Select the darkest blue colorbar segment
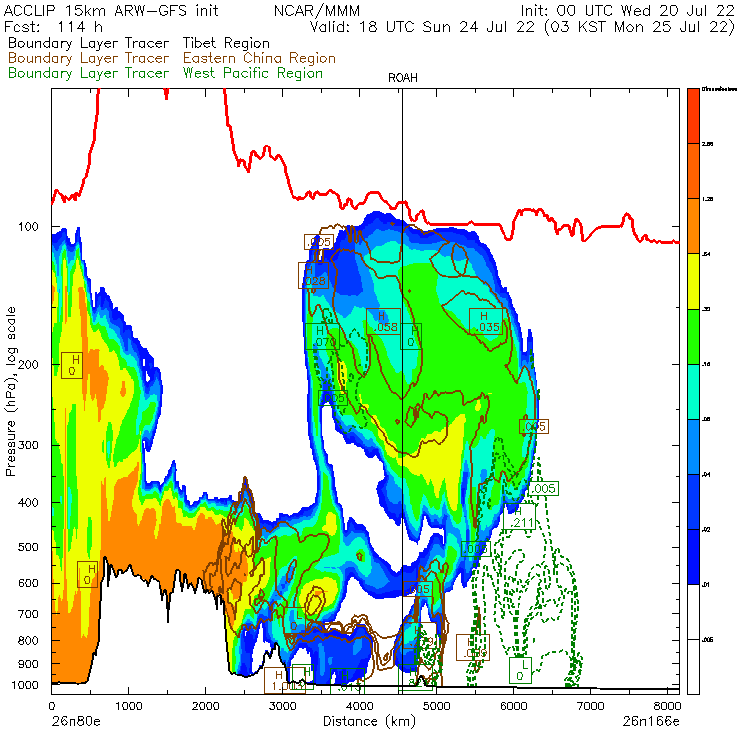Screen dimensions: 740x740 693,557
